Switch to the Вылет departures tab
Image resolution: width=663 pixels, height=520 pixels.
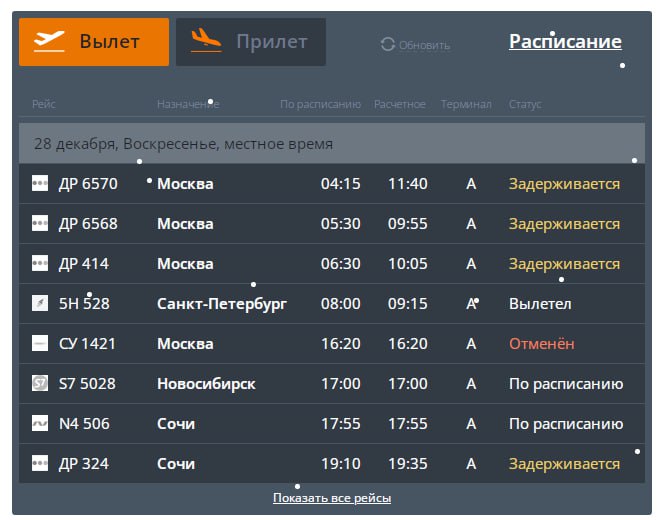[94, 42]
